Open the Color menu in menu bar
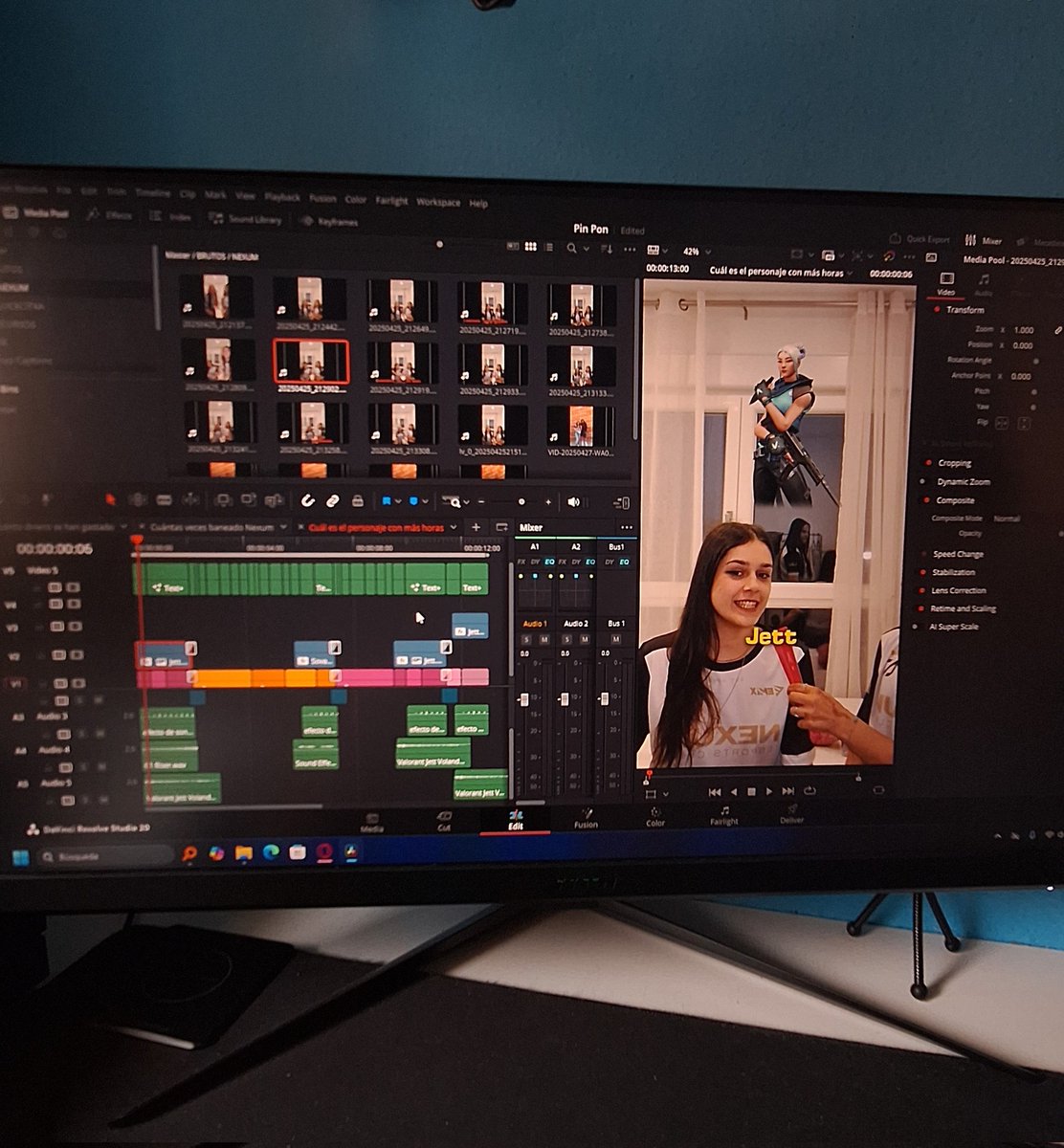 click(356, 200)
